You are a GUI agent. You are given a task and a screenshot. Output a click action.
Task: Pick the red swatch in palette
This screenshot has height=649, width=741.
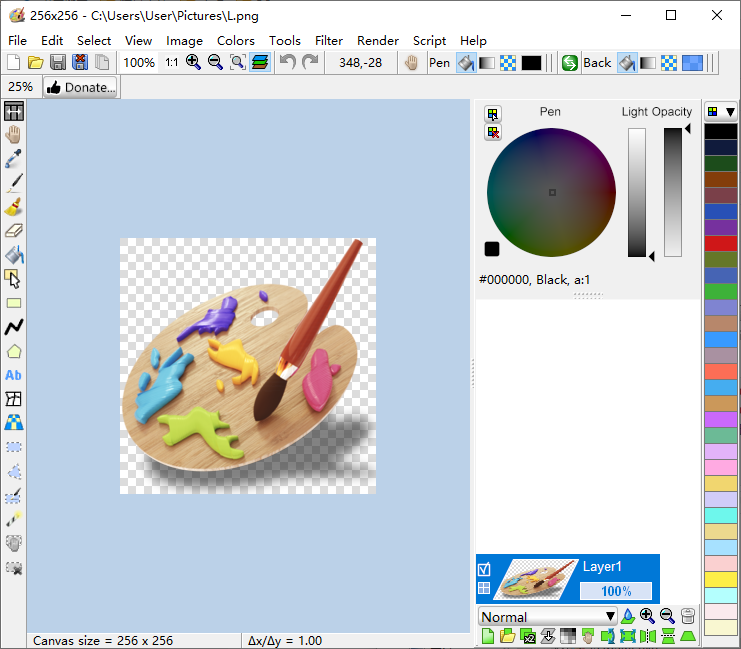point(721,243)
